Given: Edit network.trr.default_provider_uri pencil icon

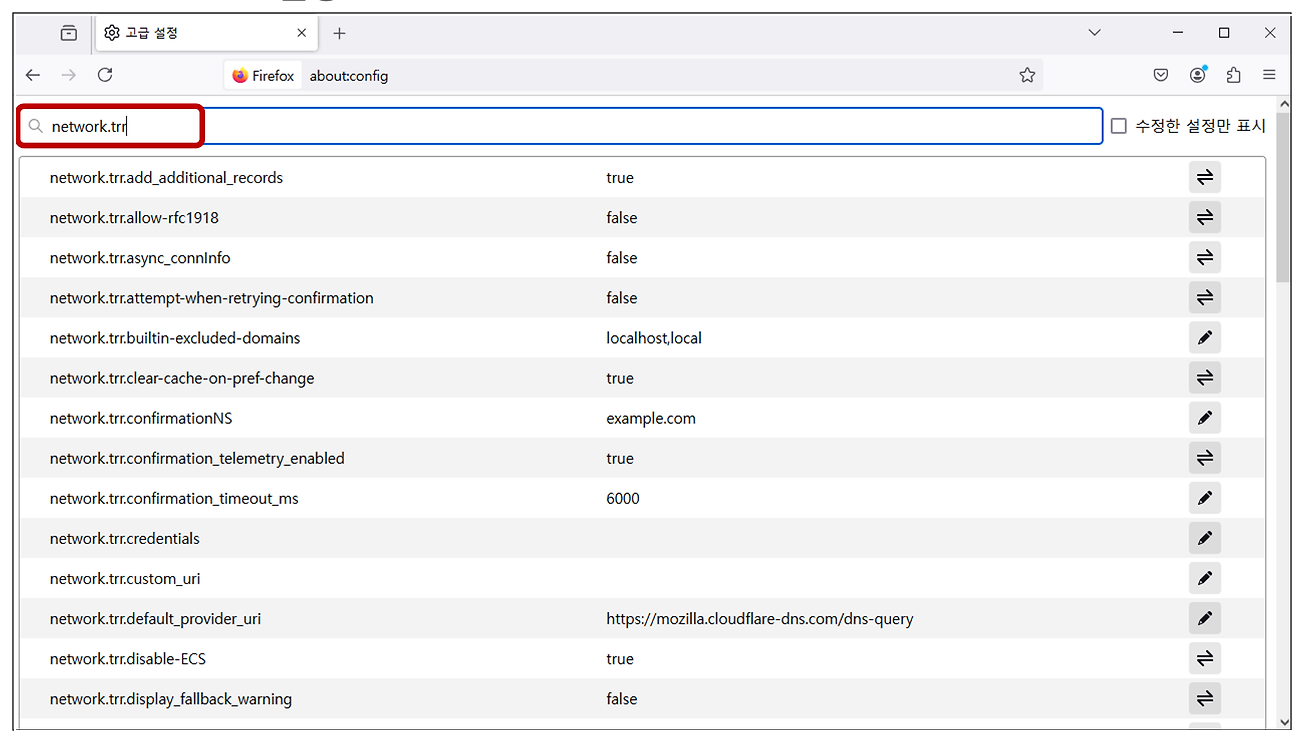Looking at the screenshot, I should pyautogui.click(x=1205, y=618).
